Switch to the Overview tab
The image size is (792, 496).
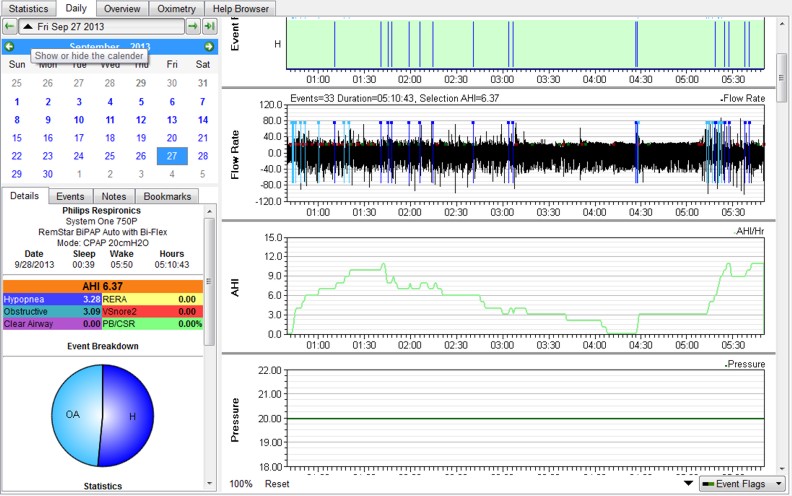point(122,8)
